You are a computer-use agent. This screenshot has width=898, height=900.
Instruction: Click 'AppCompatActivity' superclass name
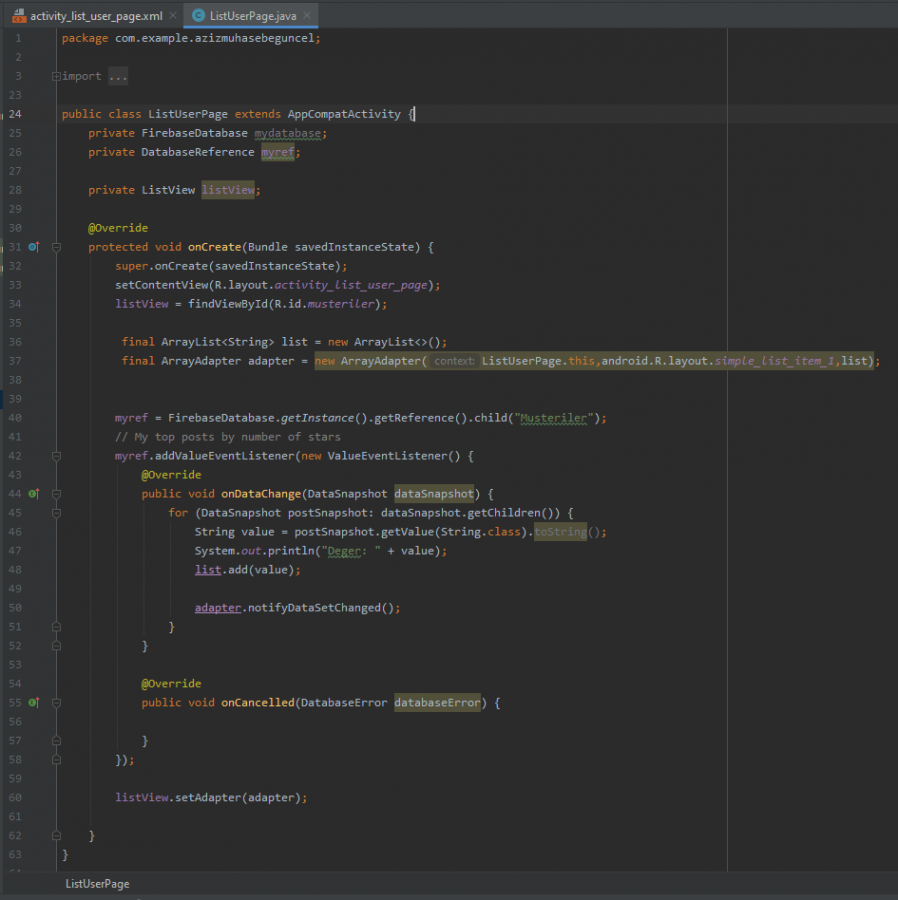coord(344,114)
